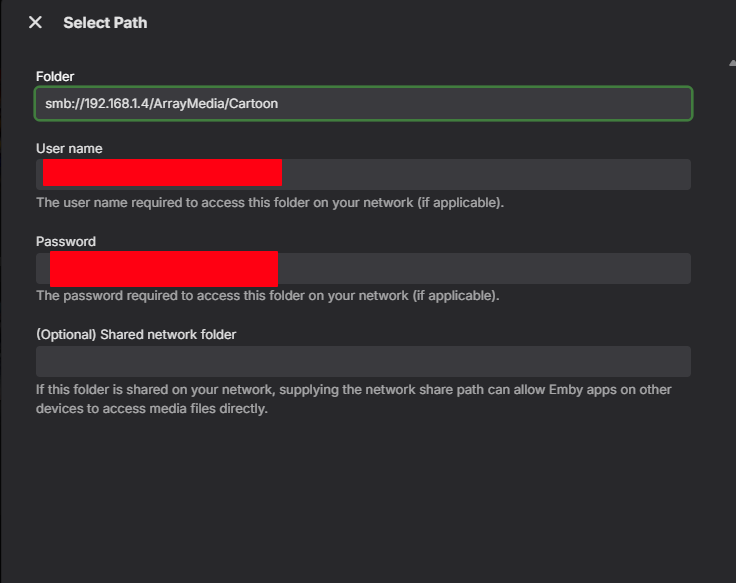Click the "User name" field label
736x583 pixels.
(69, 148)
